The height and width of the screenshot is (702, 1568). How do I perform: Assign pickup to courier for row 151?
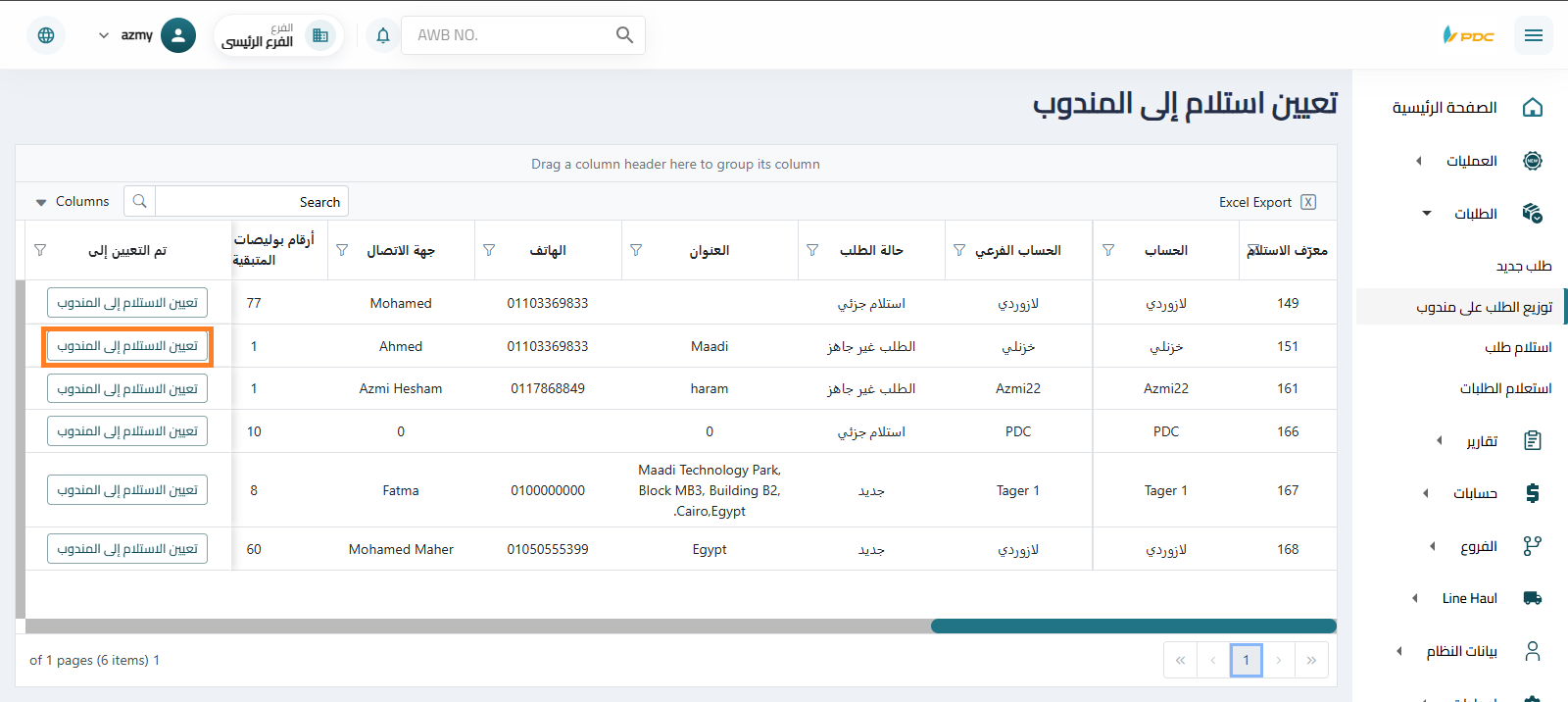[127, 346]
